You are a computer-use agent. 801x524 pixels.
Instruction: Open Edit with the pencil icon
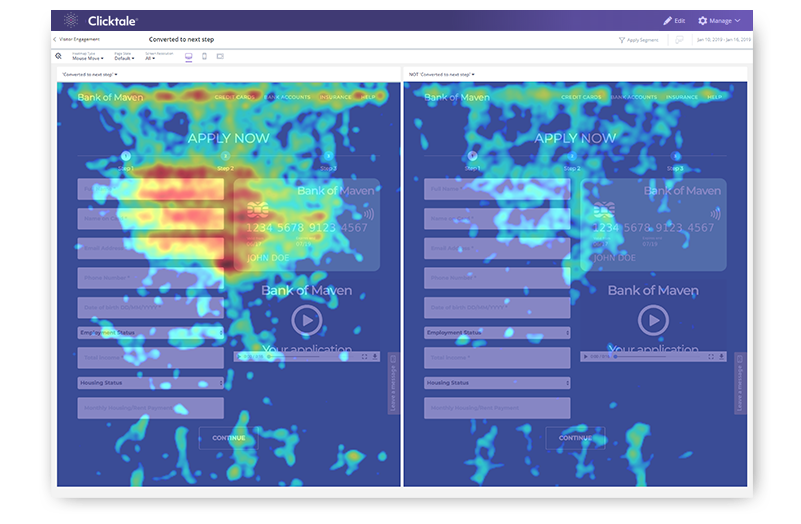[x=674, y=21]
